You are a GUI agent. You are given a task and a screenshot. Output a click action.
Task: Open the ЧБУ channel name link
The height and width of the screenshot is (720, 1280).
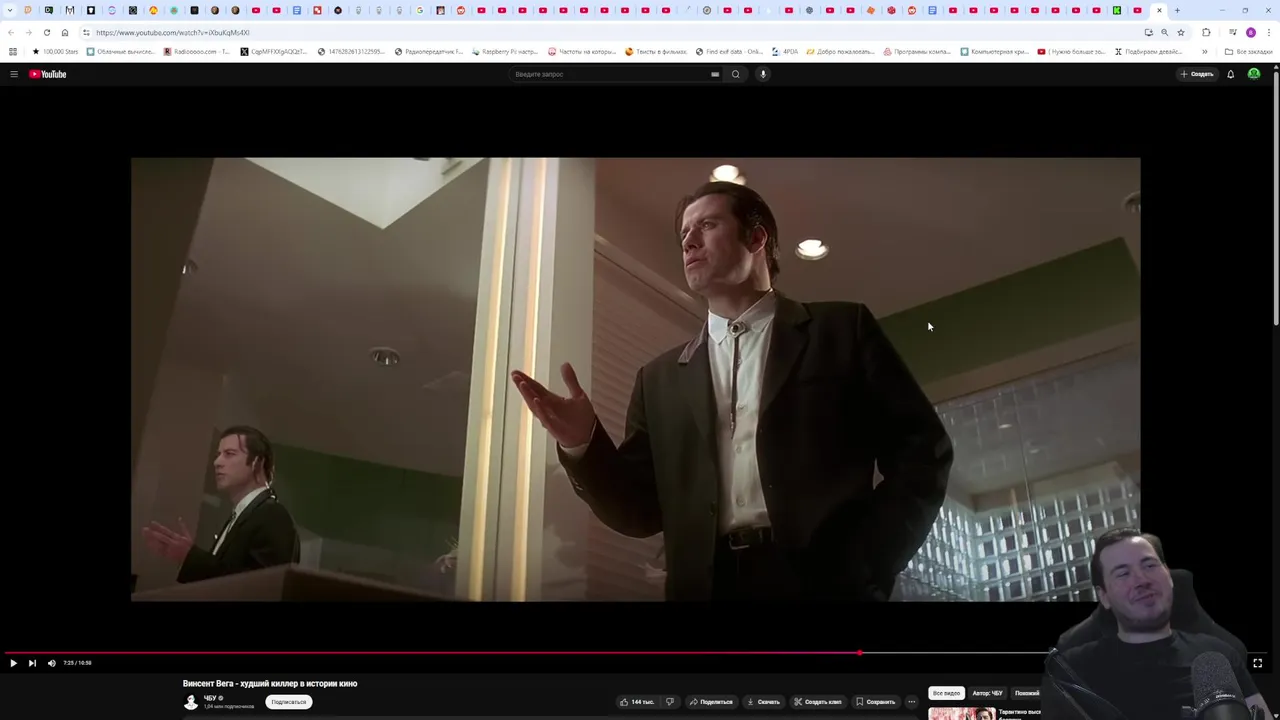pos(210,698)
